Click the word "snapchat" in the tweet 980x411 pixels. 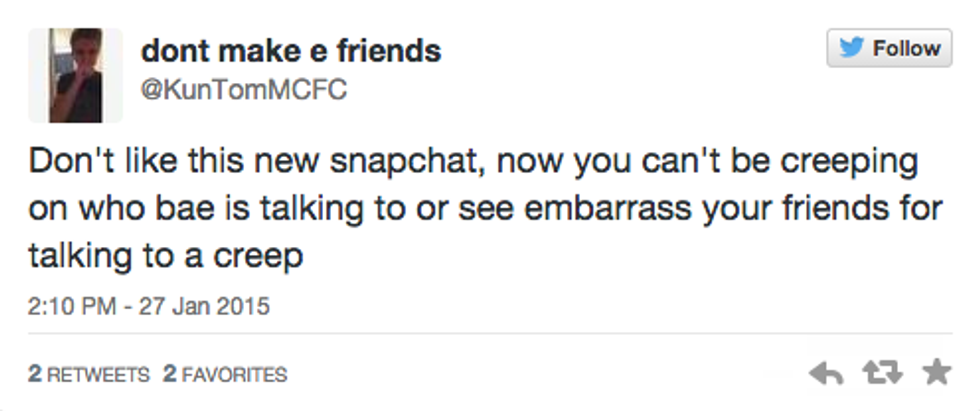(414, 163)
